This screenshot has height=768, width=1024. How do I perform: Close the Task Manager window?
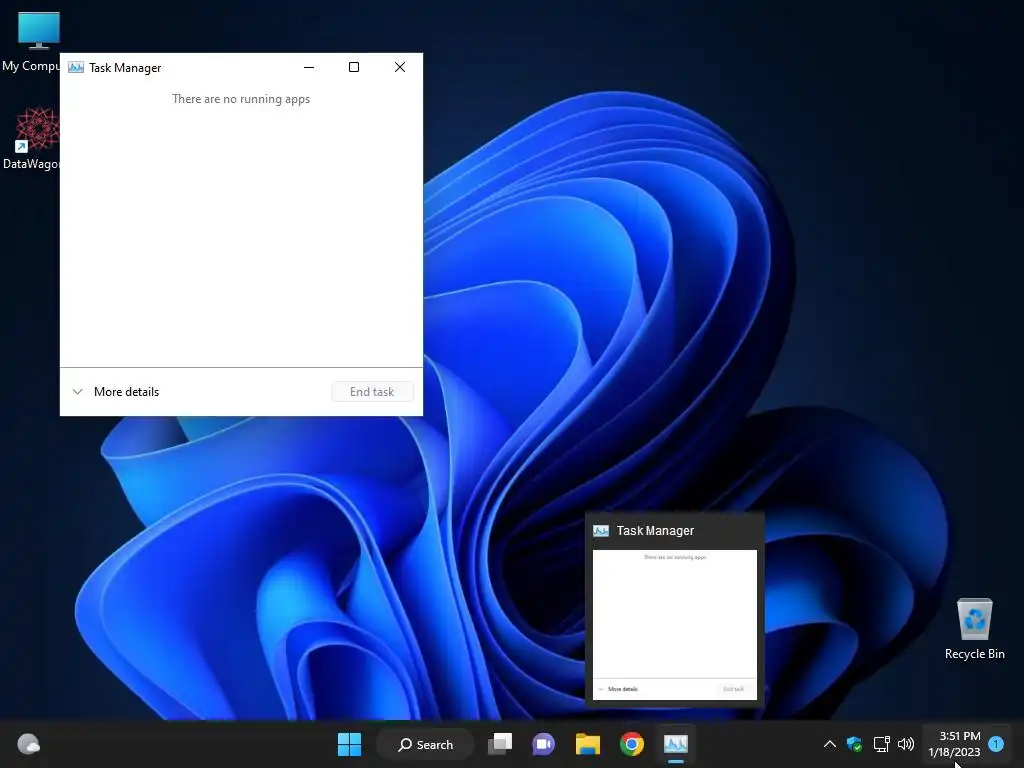pos(400,67)
